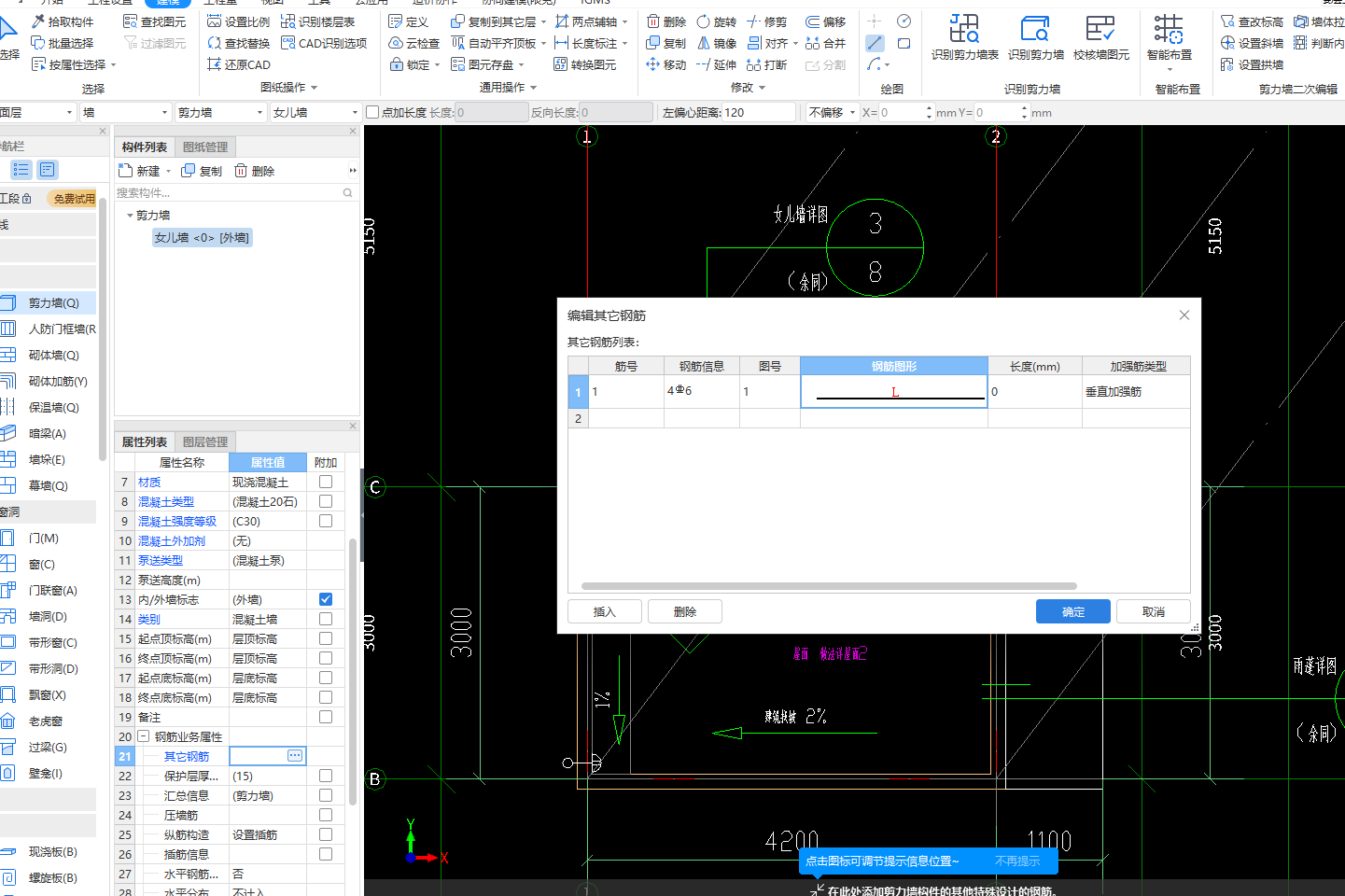Click the 拾取构件 pick component tool
The width and height of the screenshot is (1345, 896).
pos(63,21)
